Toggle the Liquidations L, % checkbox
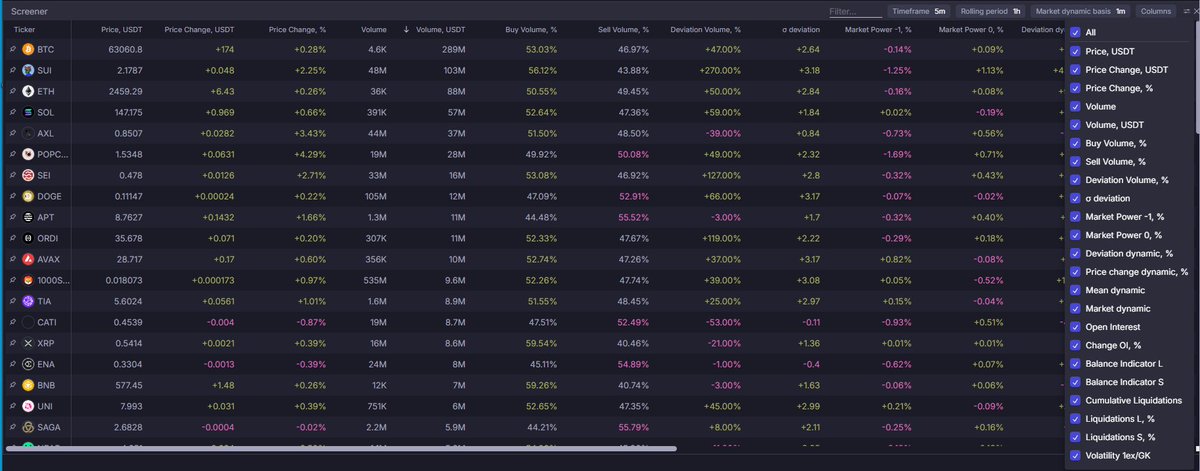The image size is (1200, 471). click(1075, 418)
